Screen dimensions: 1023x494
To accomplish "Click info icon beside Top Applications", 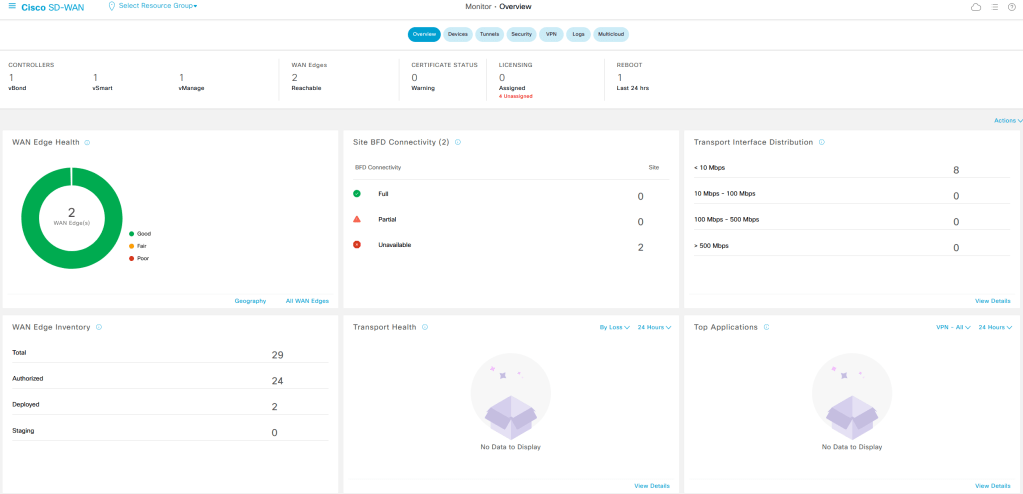I will coord(767,327).
